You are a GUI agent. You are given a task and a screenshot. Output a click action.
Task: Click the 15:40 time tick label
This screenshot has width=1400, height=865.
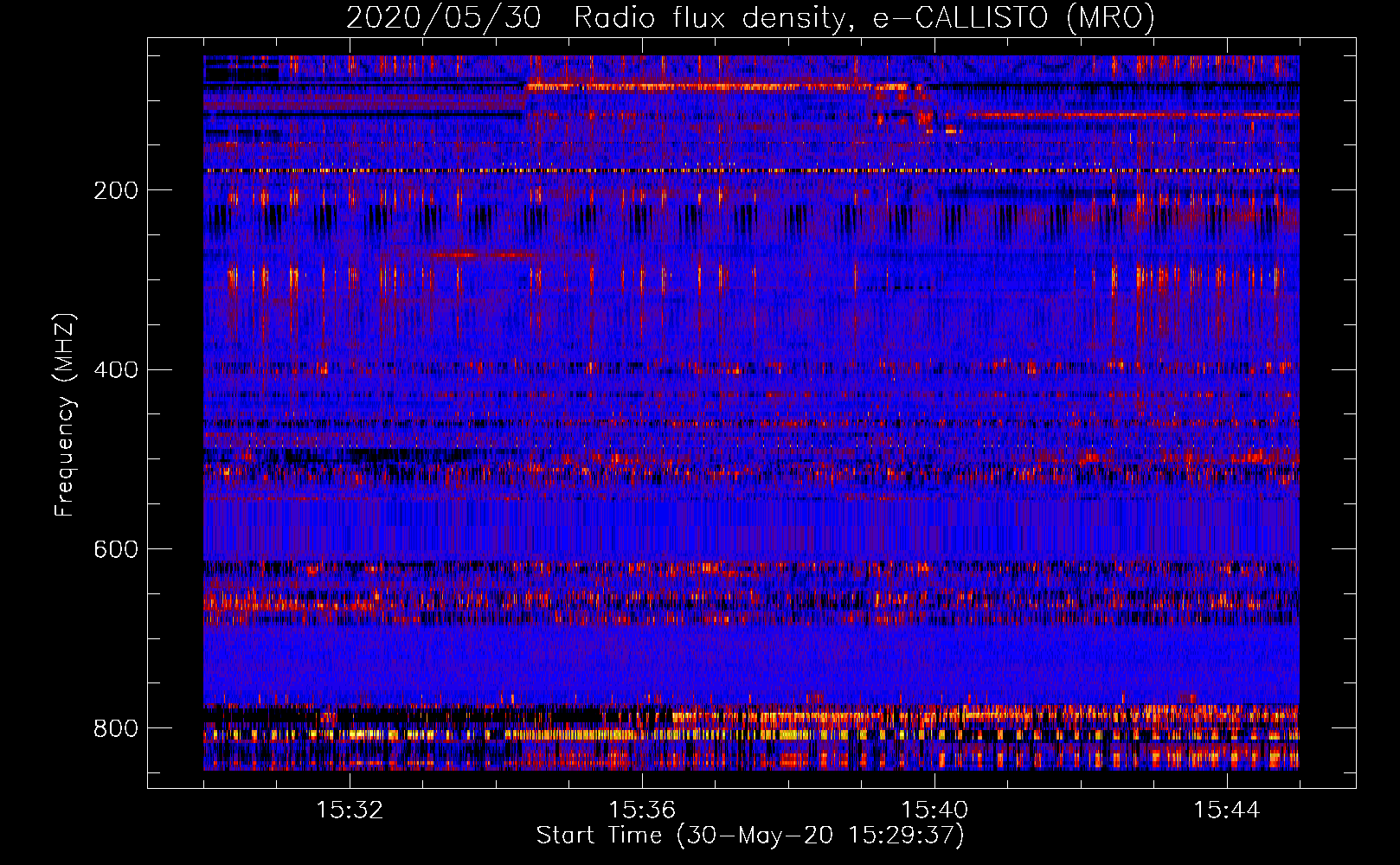[934, 811]
